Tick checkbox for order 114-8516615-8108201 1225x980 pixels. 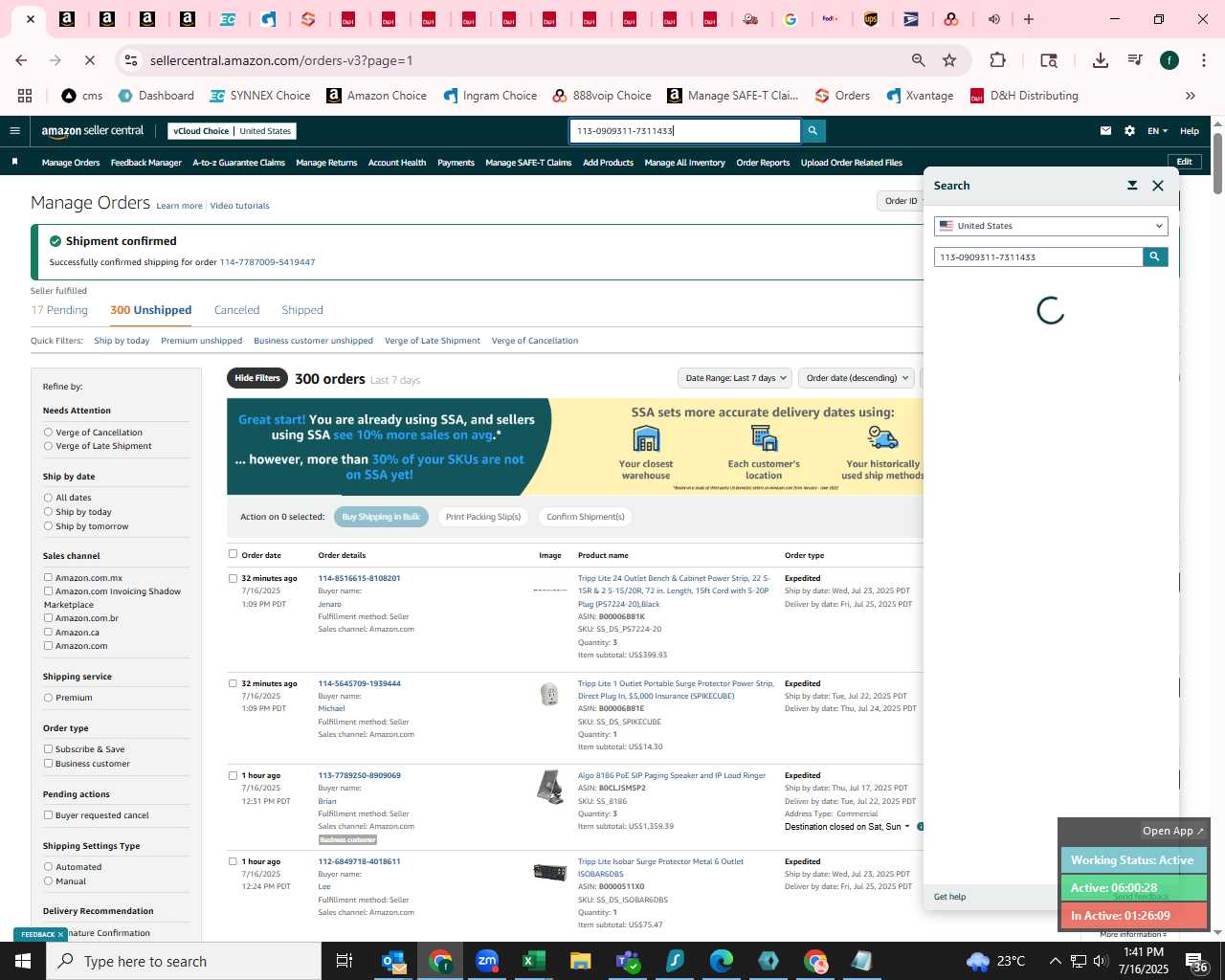pos(233,578)
